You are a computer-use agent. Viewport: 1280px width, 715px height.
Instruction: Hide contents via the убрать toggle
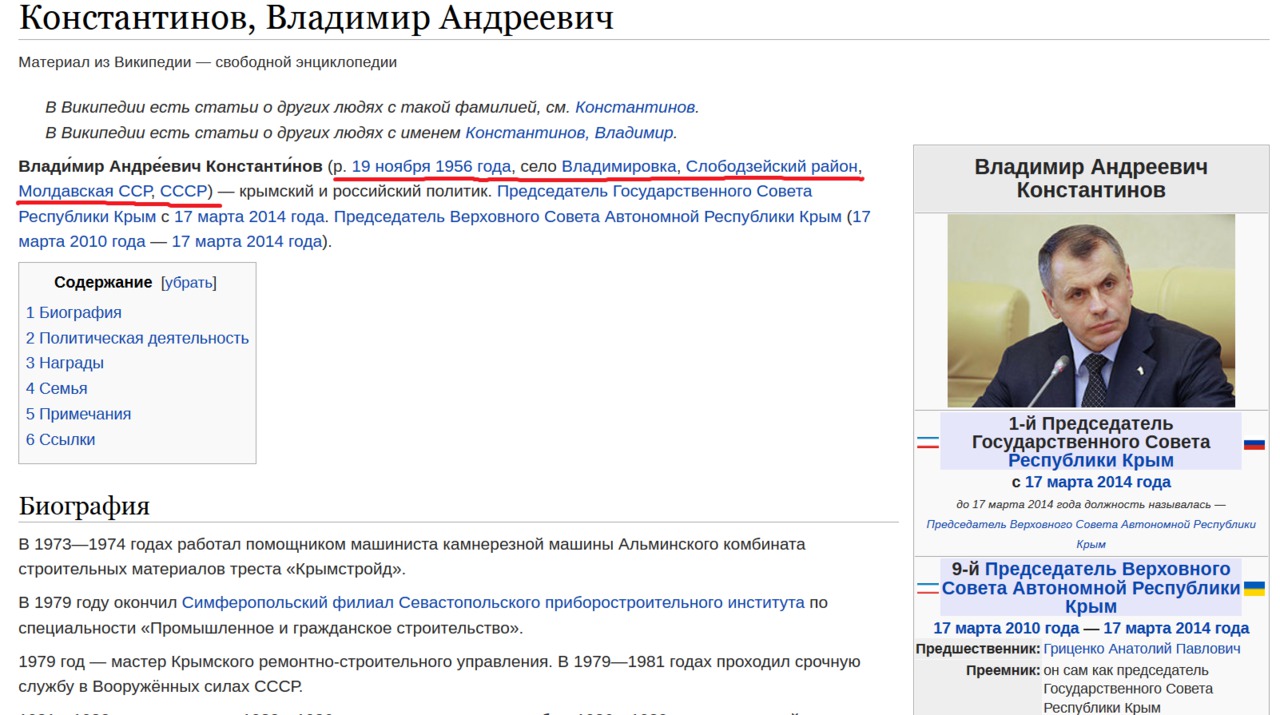(x=189, y=282)
